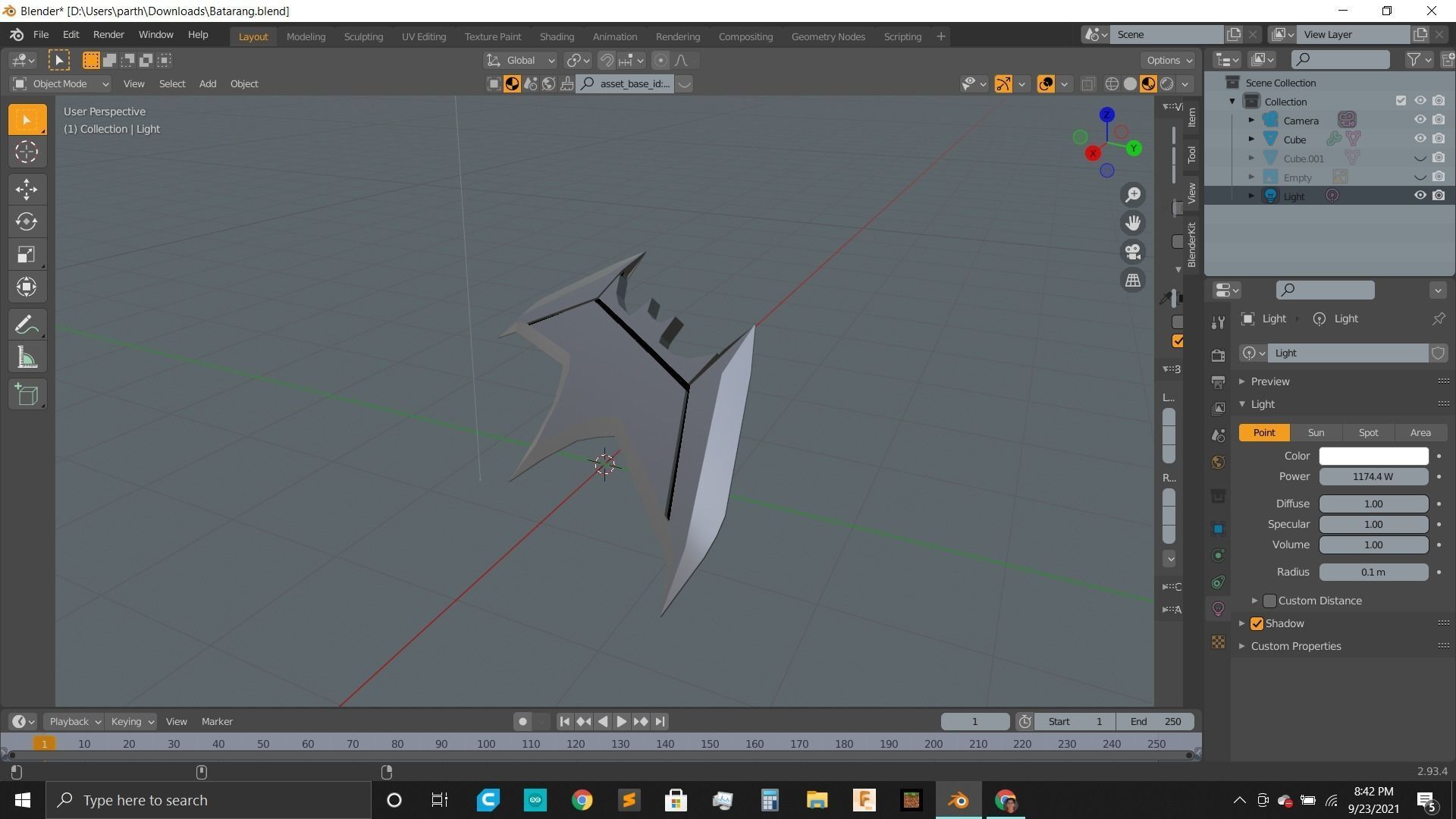Click the Marker menu in timeline

pos(217,722)
